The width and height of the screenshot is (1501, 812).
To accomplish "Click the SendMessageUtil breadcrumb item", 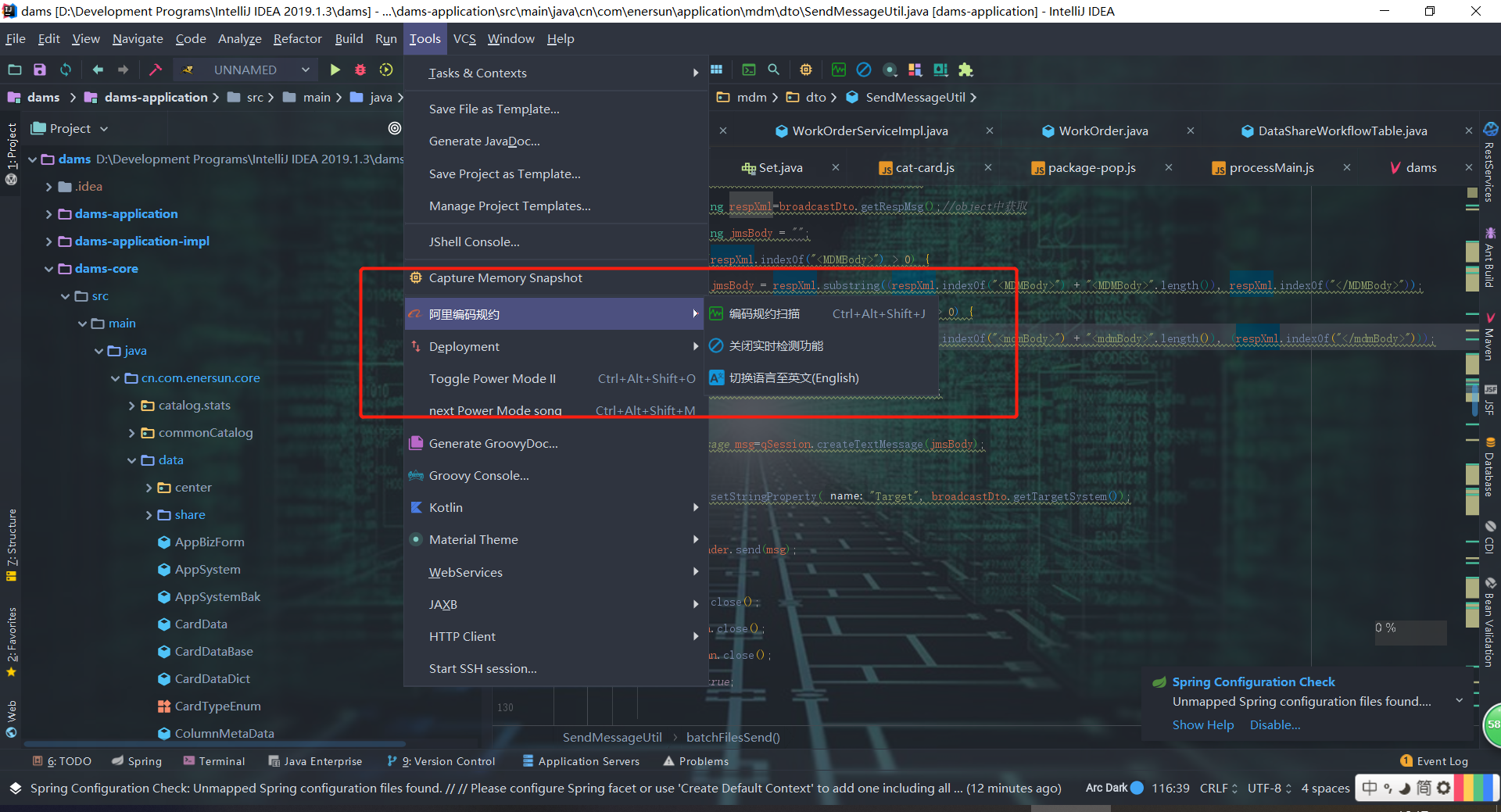I will [x=915, y=97].
